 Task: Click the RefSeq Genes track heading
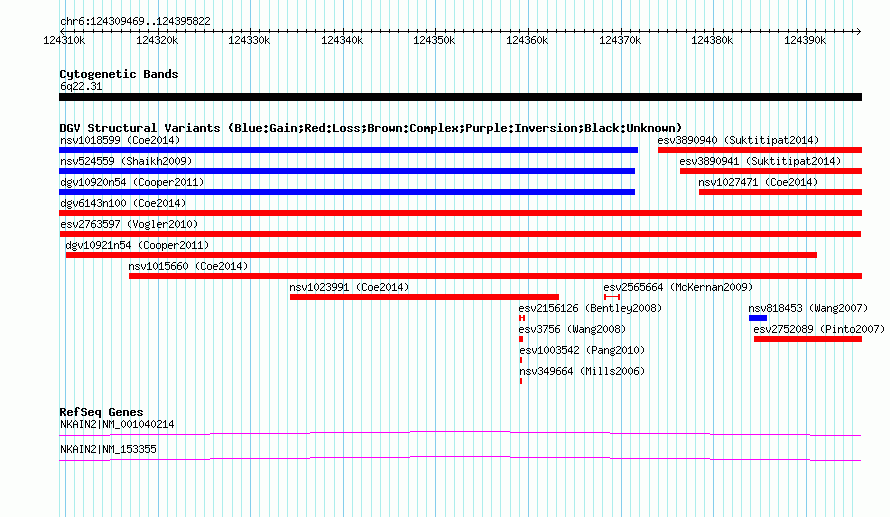click(x=101, y=413)
